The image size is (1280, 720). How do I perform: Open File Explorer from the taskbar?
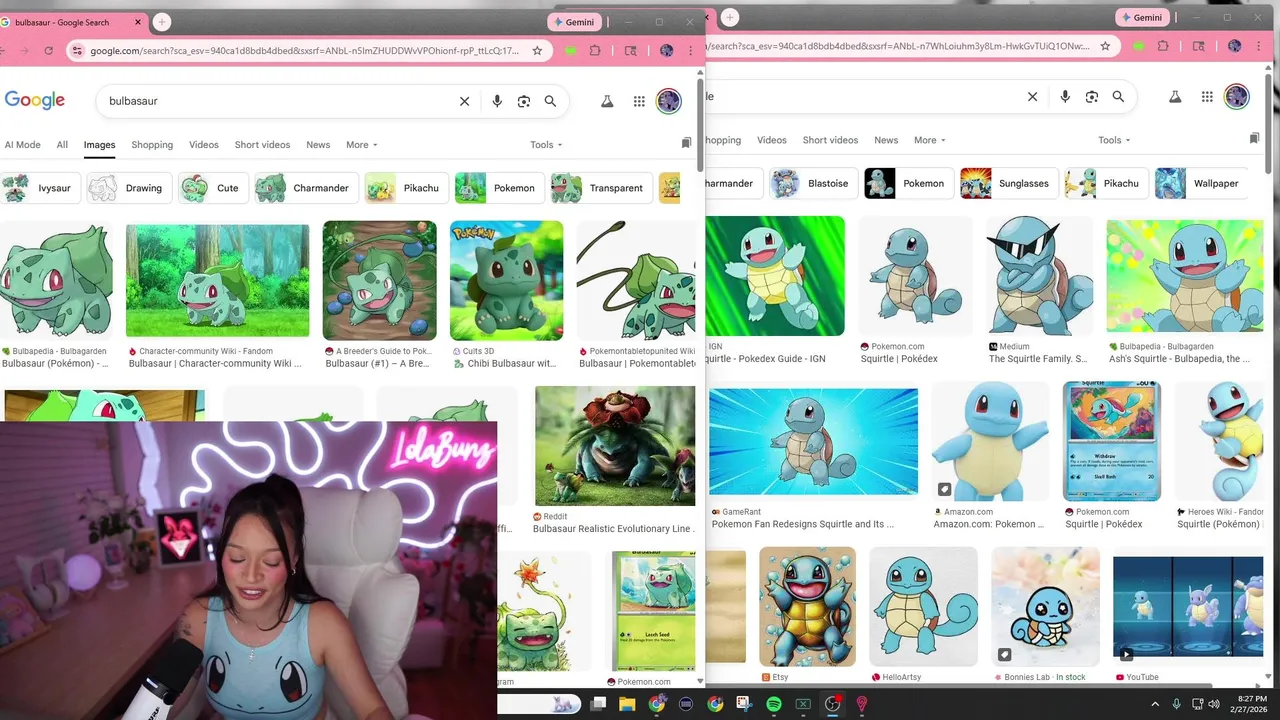point(627,704)
